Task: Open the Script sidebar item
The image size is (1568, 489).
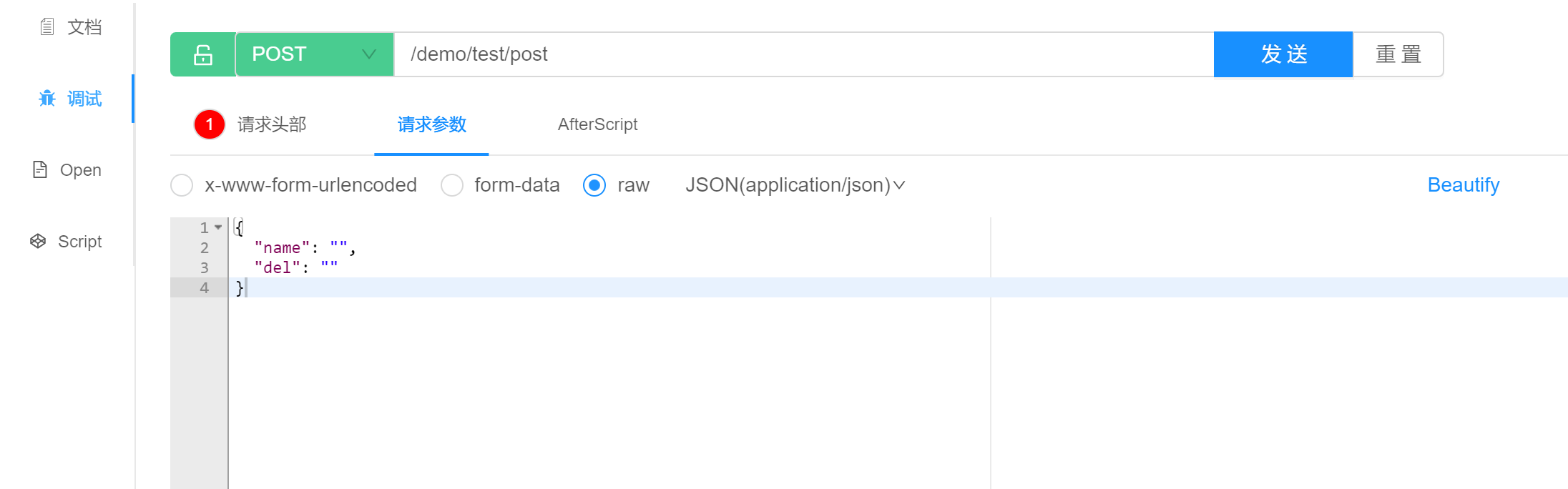Action: [x=66, y=242]
